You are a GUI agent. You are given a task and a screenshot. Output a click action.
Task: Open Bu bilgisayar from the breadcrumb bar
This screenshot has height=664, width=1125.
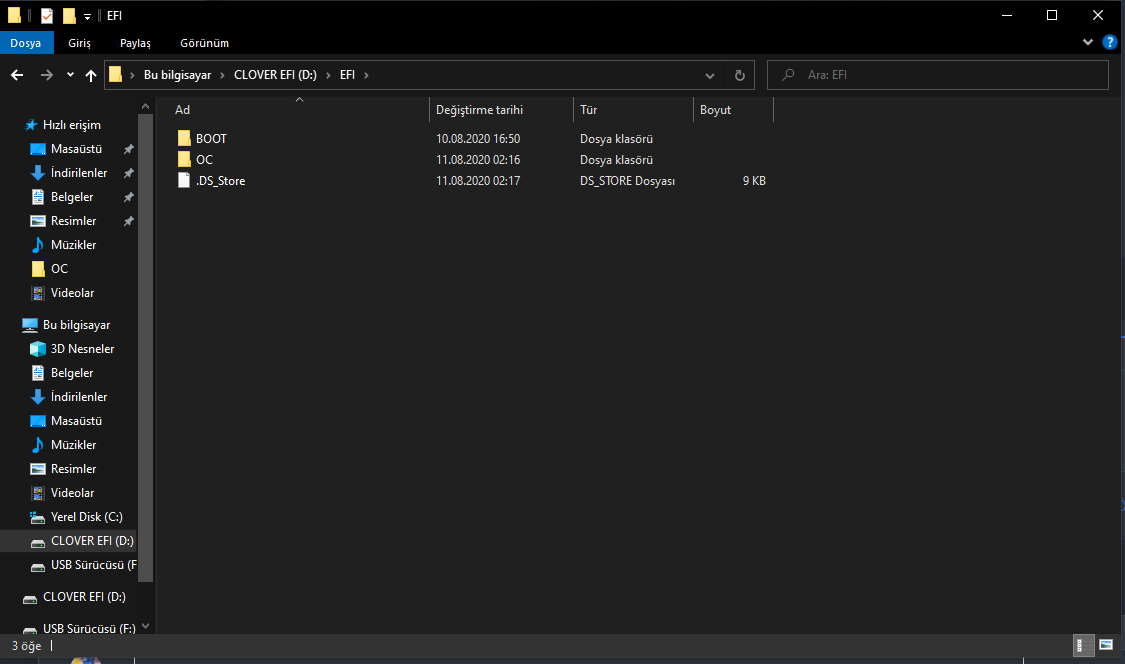point(178,74)
